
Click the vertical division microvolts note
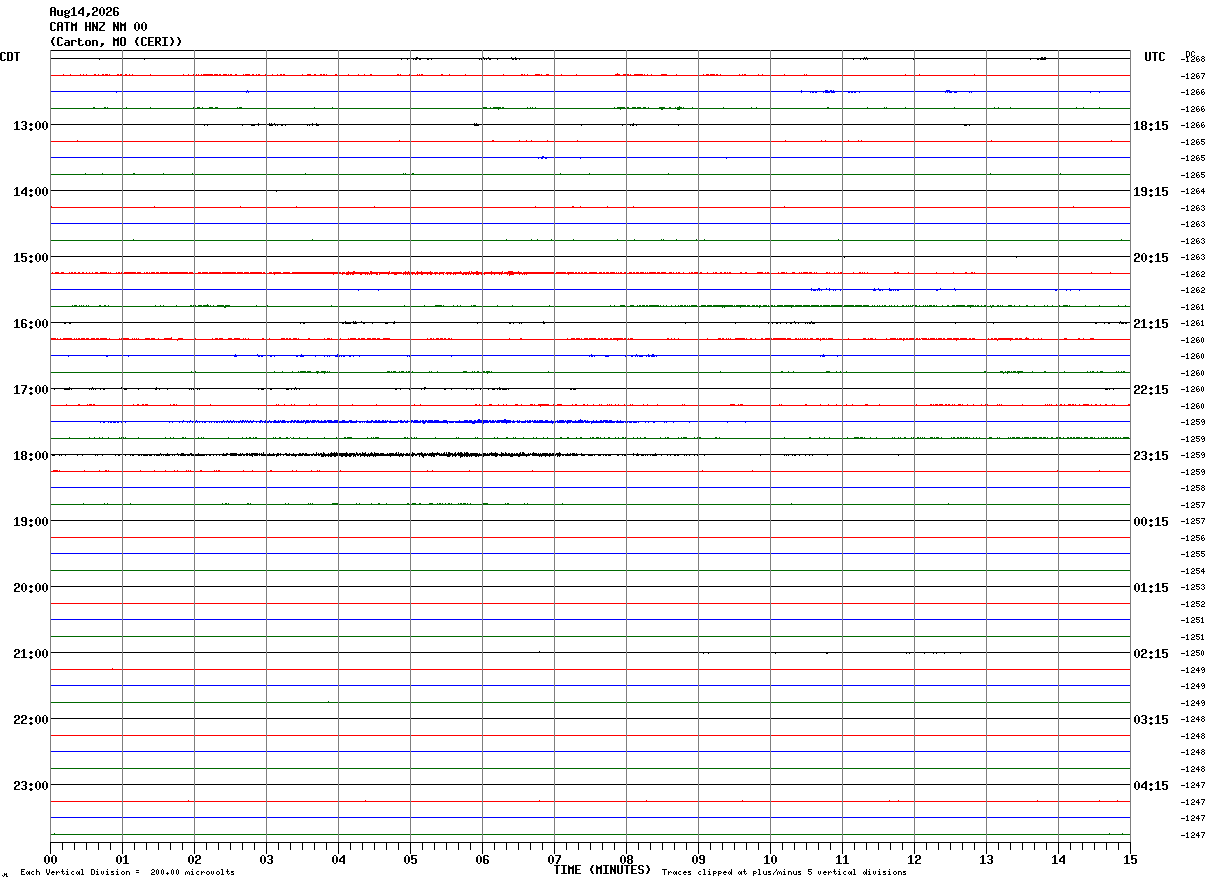click(127, 873)
